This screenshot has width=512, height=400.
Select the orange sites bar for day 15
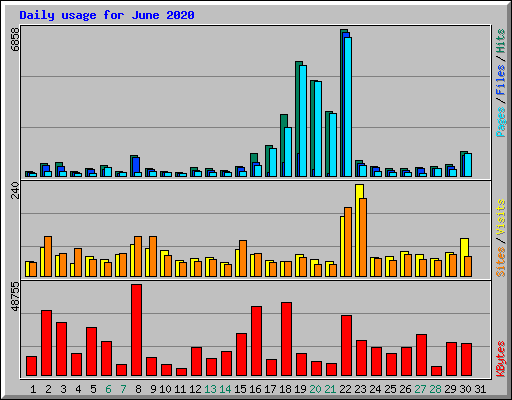pos(243,258)
